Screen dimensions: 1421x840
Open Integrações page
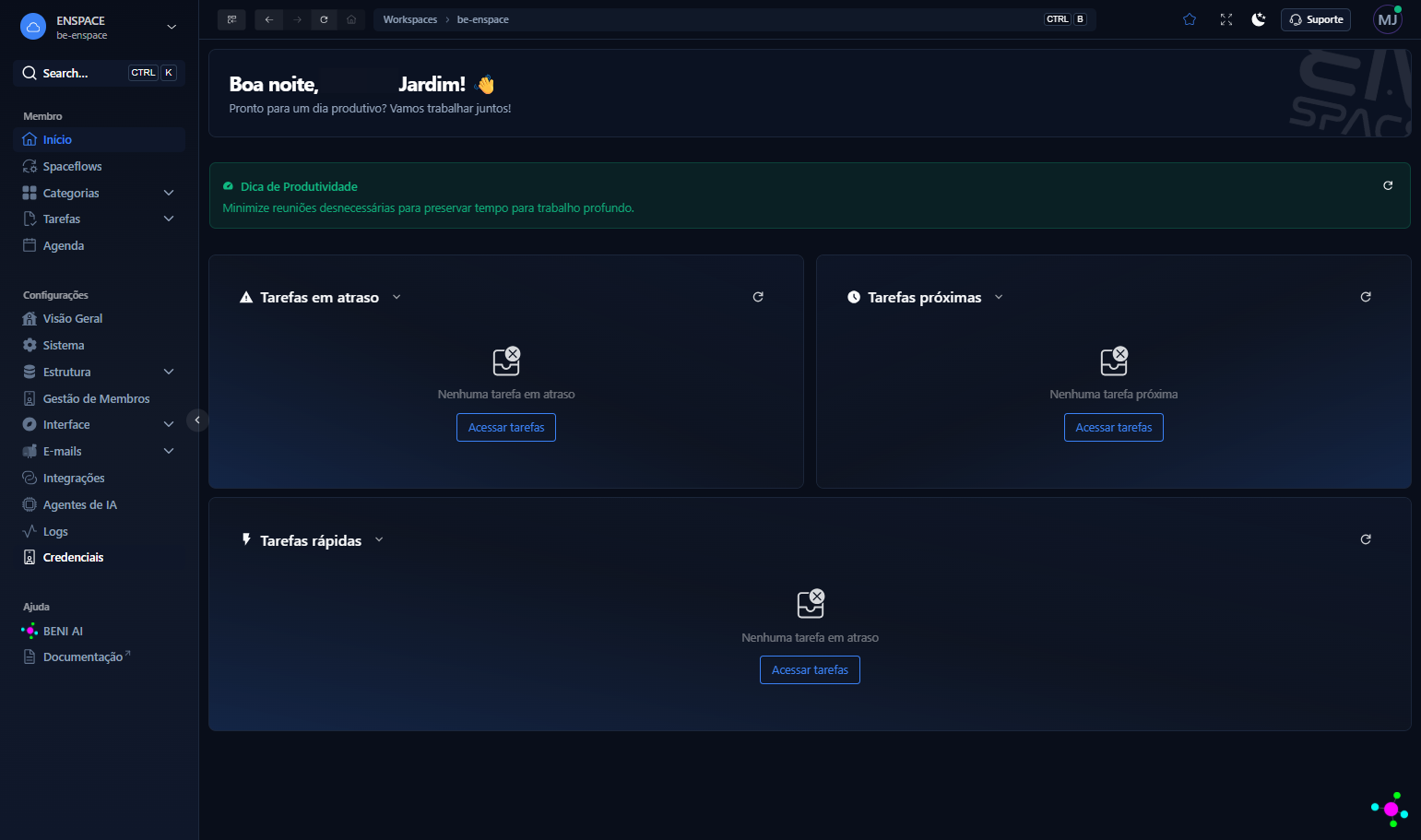tap(100, 478)
